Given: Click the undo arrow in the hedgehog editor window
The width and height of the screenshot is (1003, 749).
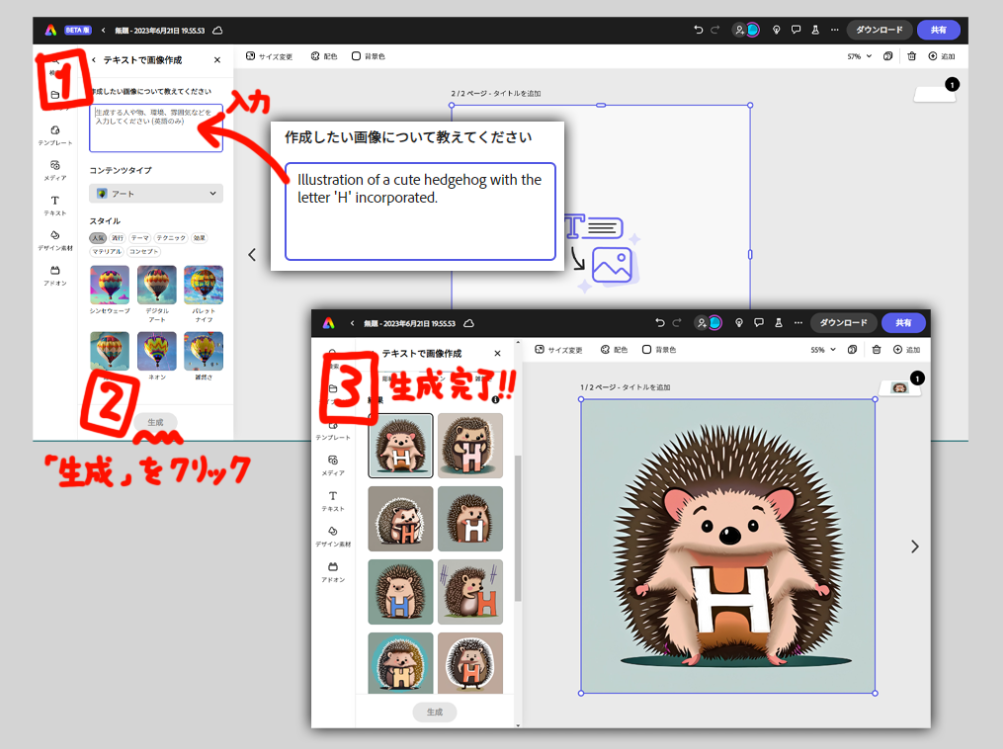Looking at the screenshot, I should pyautogui.click(x=659, y=323).
